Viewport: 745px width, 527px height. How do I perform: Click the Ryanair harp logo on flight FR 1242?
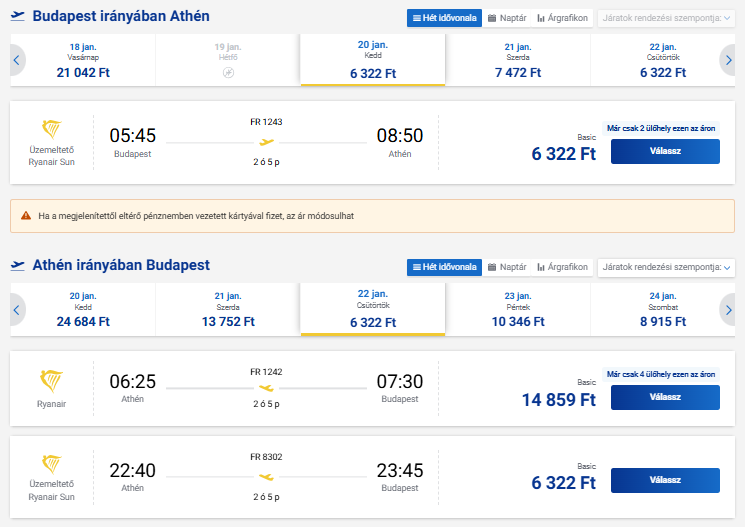point(51,380)
